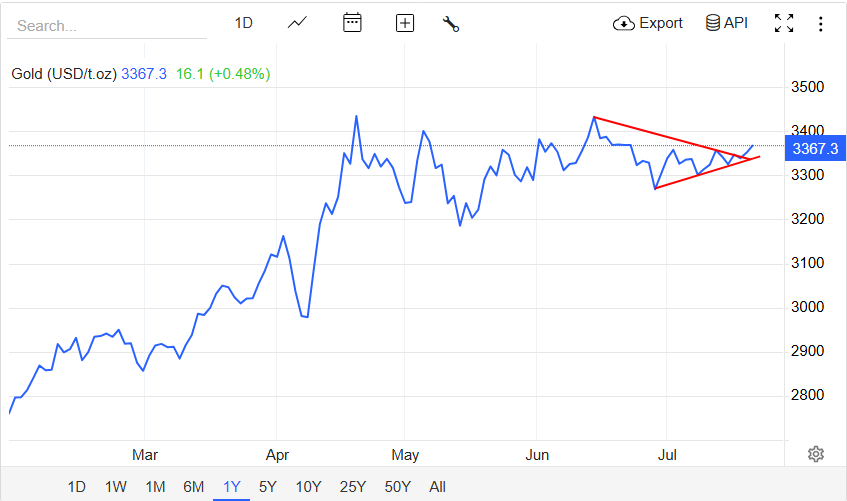
Task: Click the 2800 axis label
Action: tap(808, 395)
